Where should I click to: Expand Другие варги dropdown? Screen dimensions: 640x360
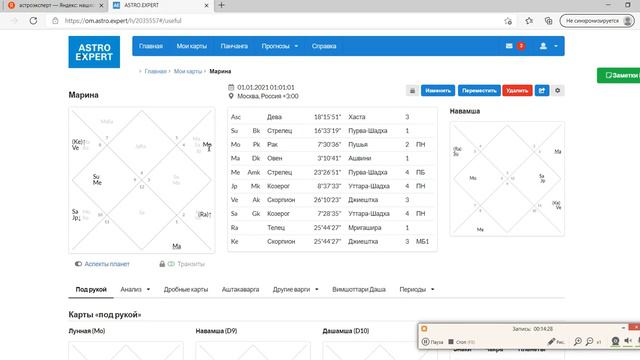tap(296, 289)
